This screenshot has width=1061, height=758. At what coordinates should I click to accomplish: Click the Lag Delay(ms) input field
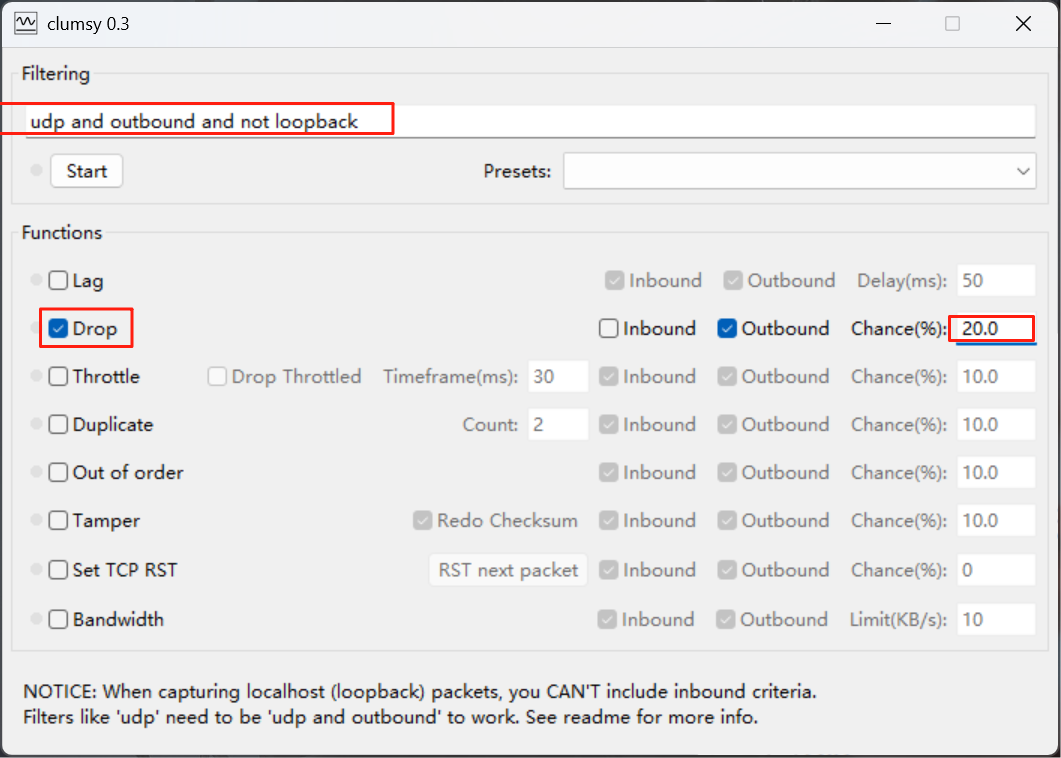996,280
